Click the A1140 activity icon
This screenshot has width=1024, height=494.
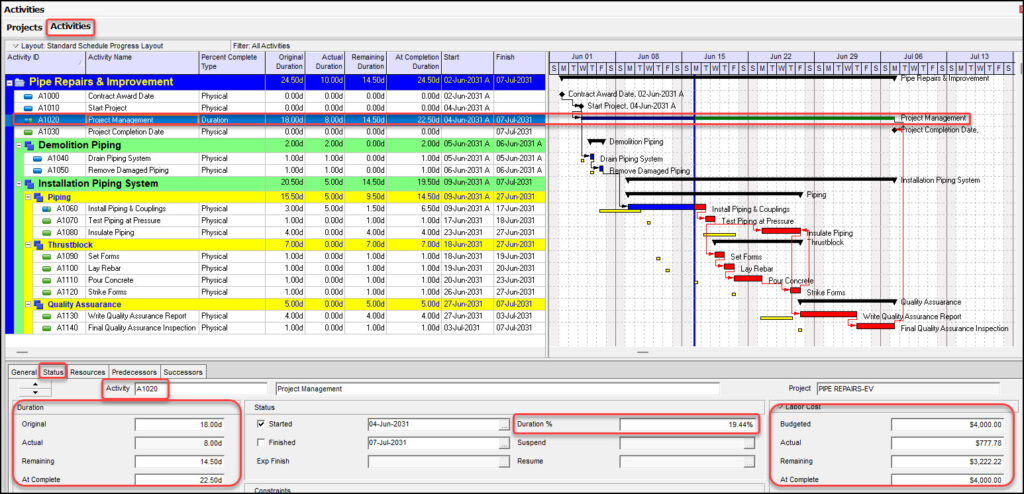click(46, 328)
